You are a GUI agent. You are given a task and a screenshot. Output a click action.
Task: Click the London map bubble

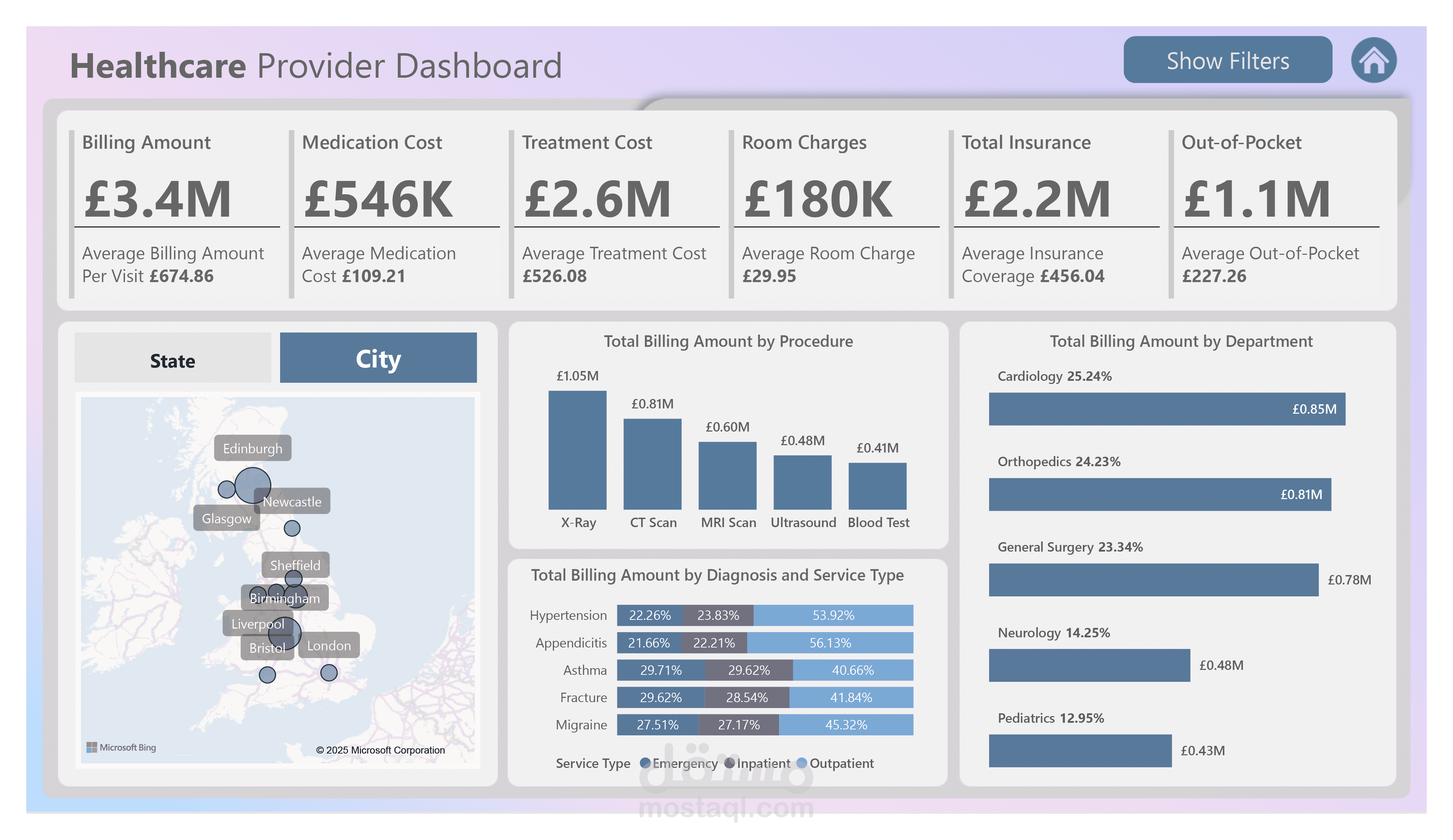pyautogui.click(x=329, y=672)
